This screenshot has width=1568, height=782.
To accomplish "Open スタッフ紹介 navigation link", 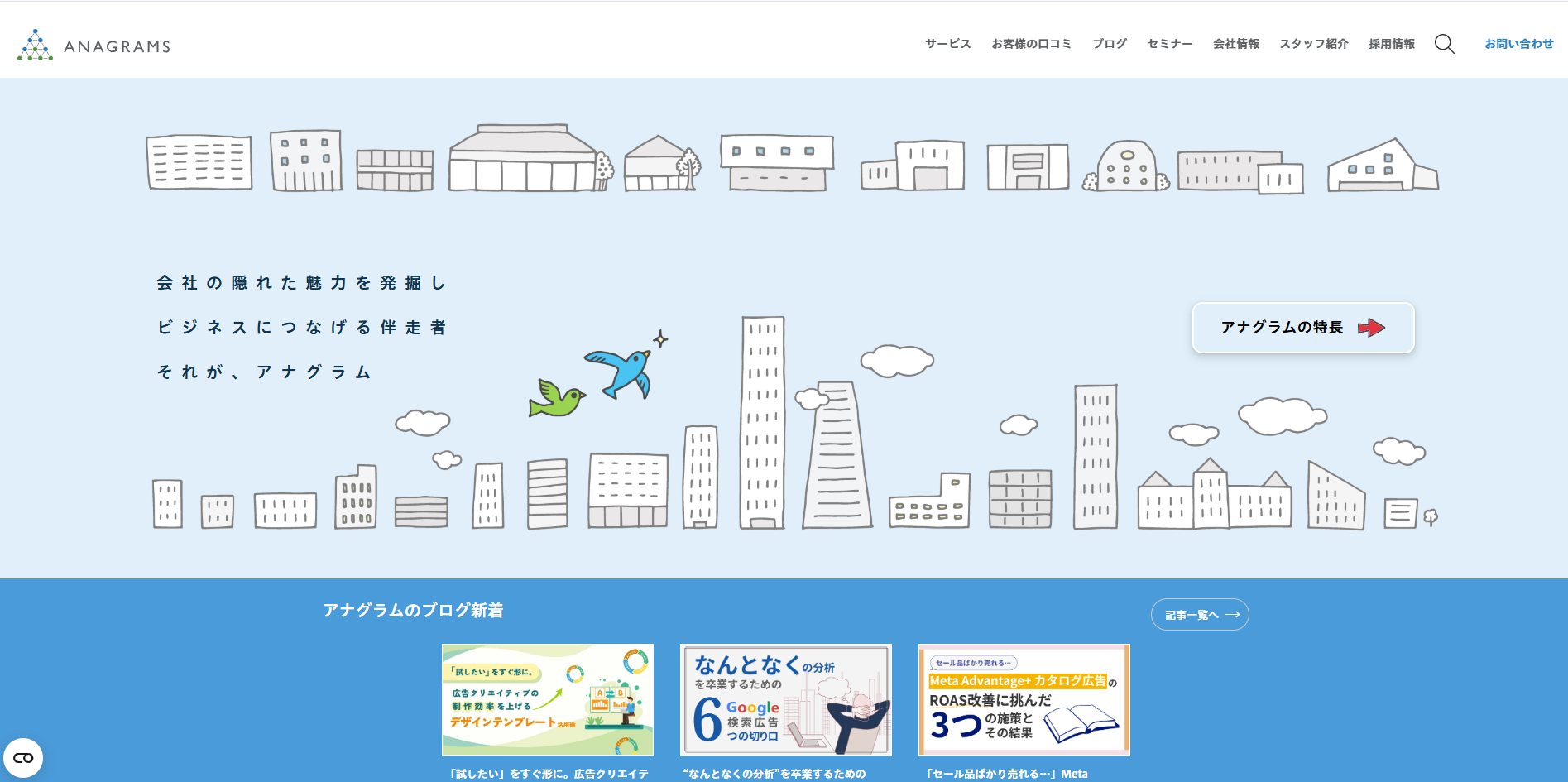I will point(1313,44).
